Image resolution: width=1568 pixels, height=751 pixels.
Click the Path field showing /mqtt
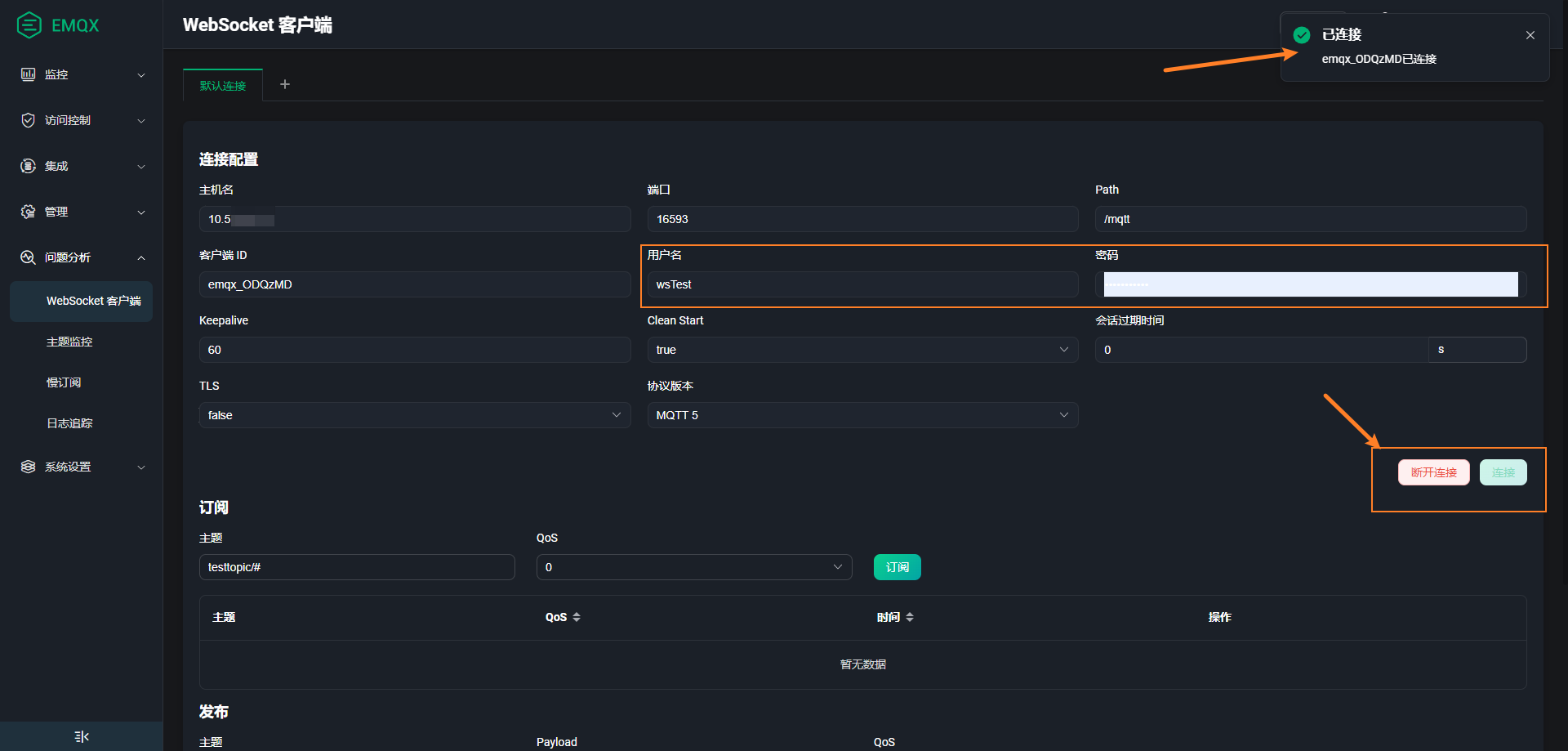point(1311,219)
